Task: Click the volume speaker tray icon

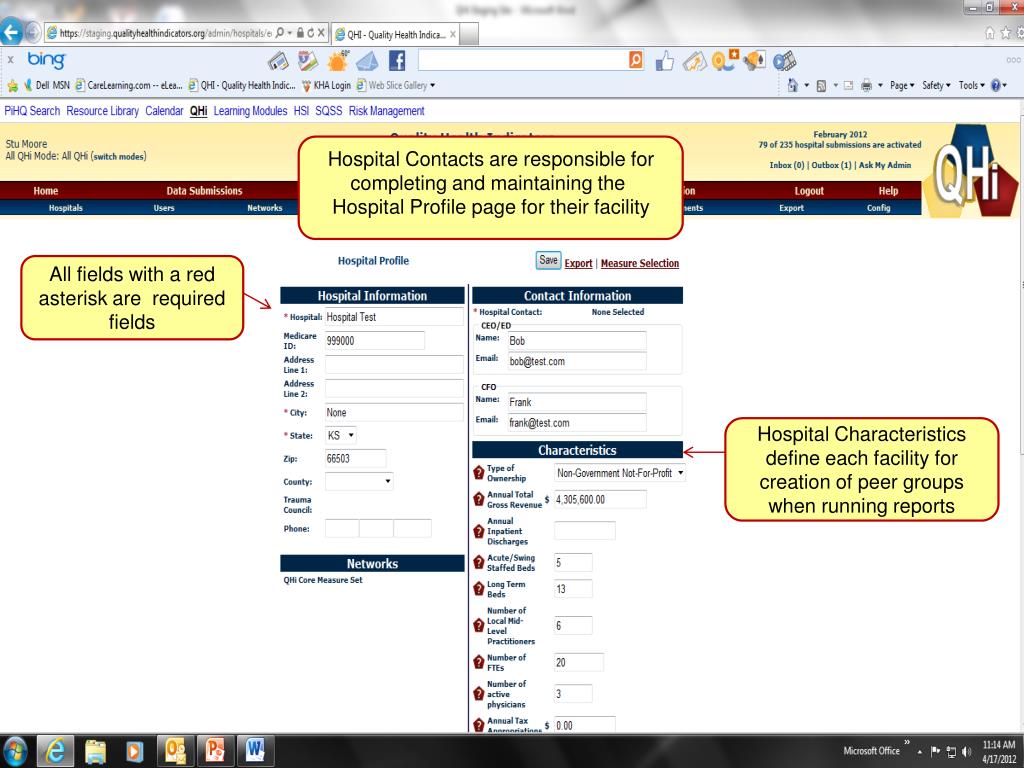Action: click(967, 751)
